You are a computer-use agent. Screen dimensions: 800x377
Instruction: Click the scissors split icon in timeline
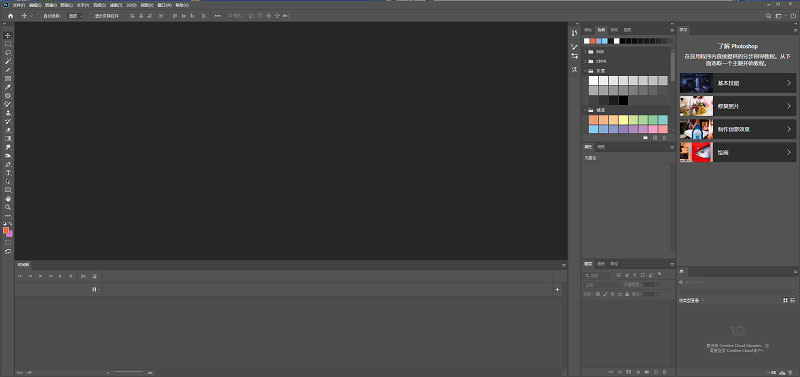[x=84, y=276]
